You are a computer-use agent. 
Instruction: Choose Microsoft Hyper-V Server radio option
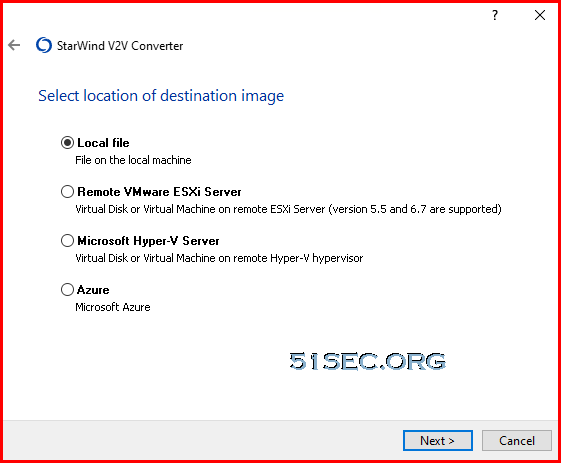pyautogui.click(x=67, y=241)
